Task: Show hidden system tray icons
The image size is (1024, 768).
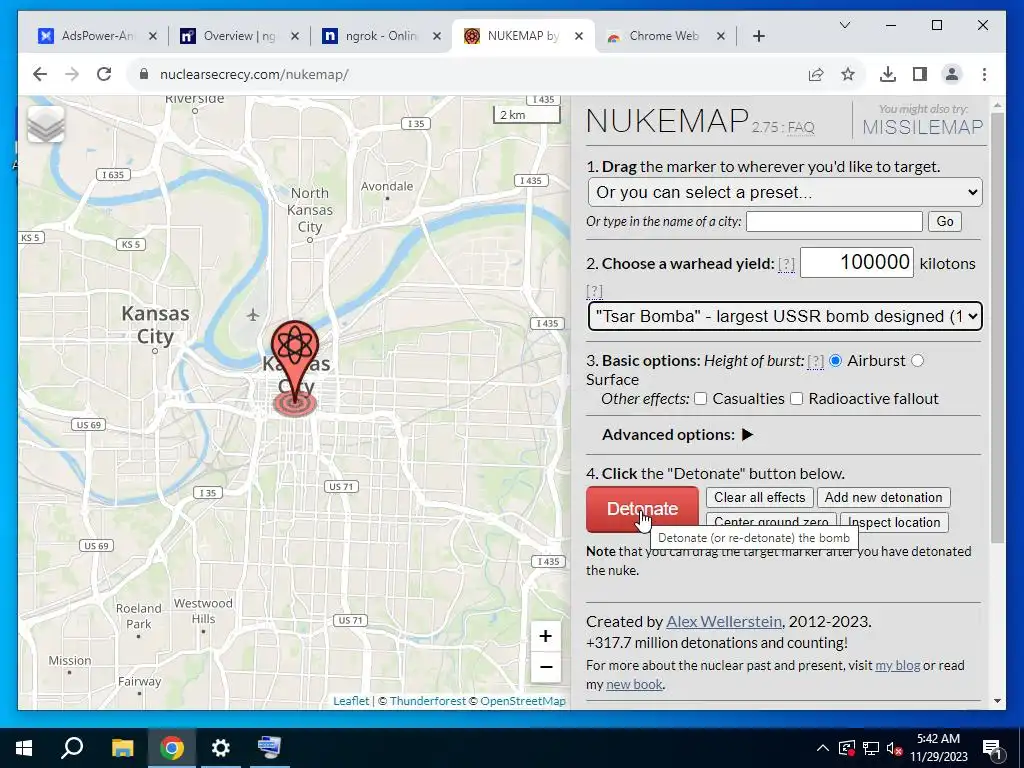Action: 823,748
